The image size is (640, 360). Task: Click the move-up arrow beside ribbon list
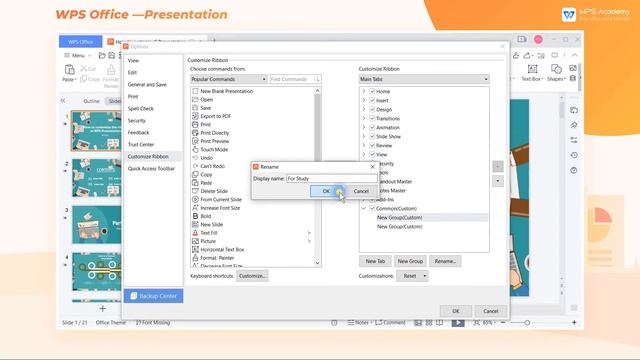498,166
